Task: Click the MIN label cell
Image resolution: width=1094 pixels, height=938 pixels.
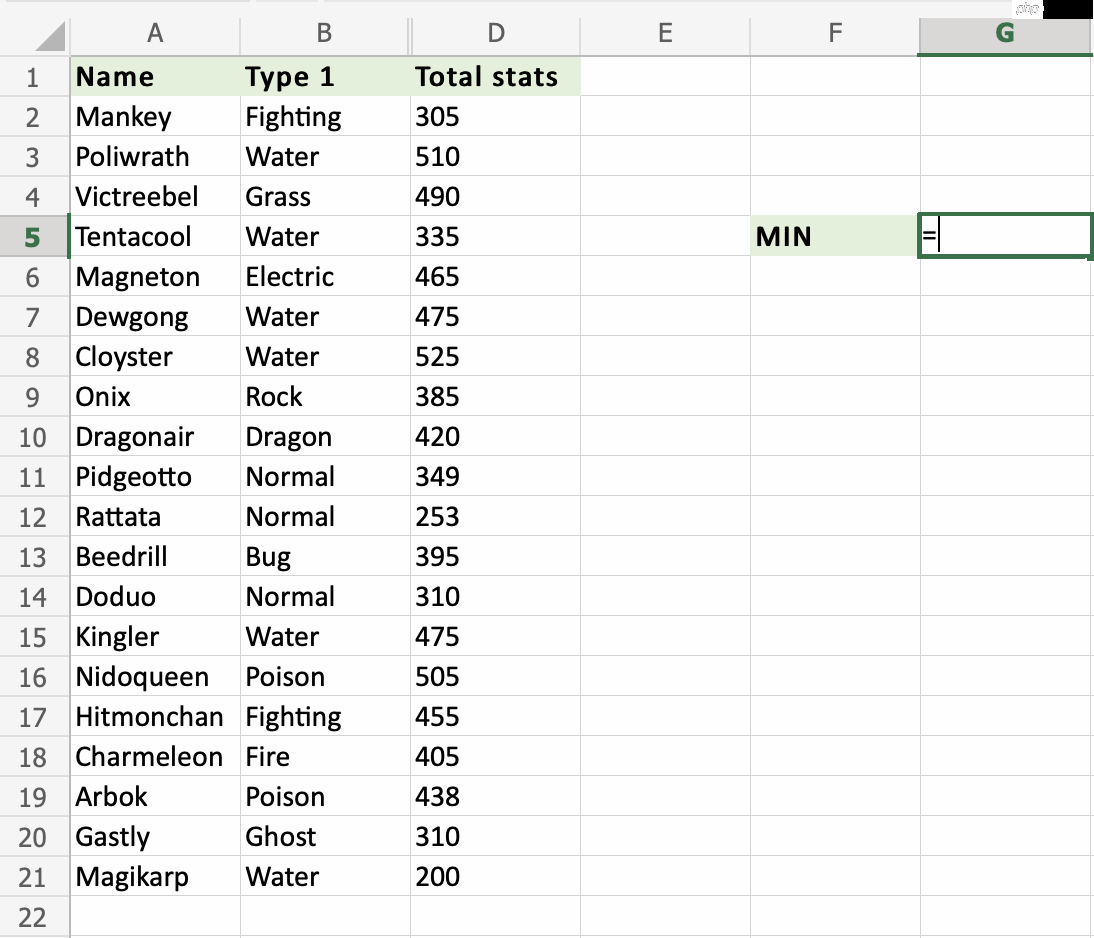Action: click(x=835, y=237)
